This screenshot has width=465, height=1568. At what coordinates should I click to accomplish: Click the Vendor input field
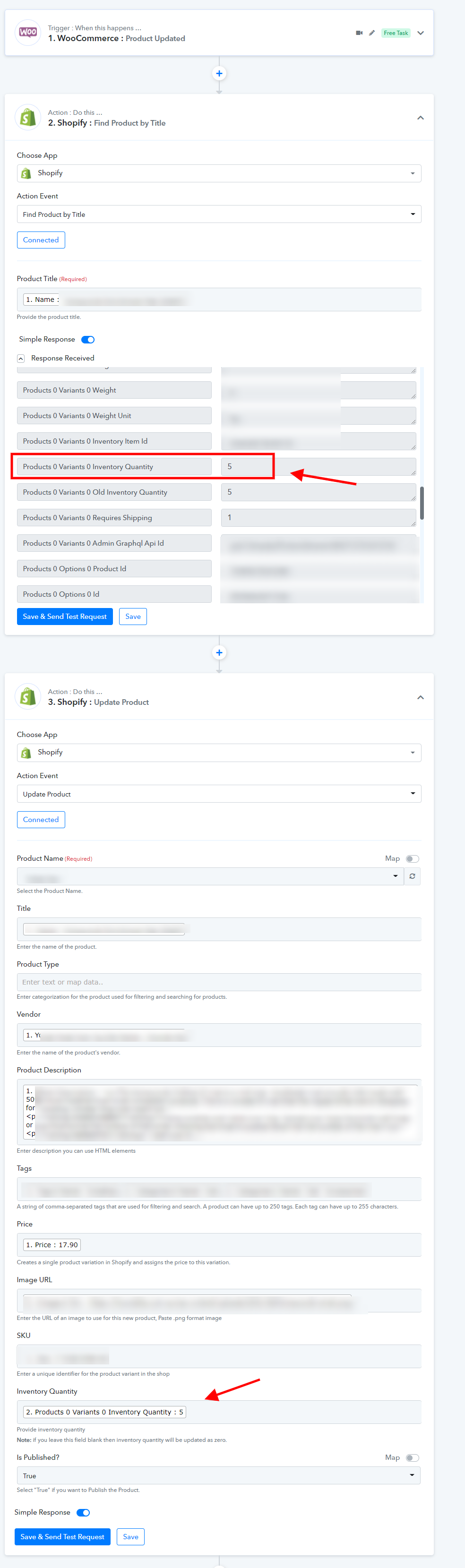[219, 1035]
